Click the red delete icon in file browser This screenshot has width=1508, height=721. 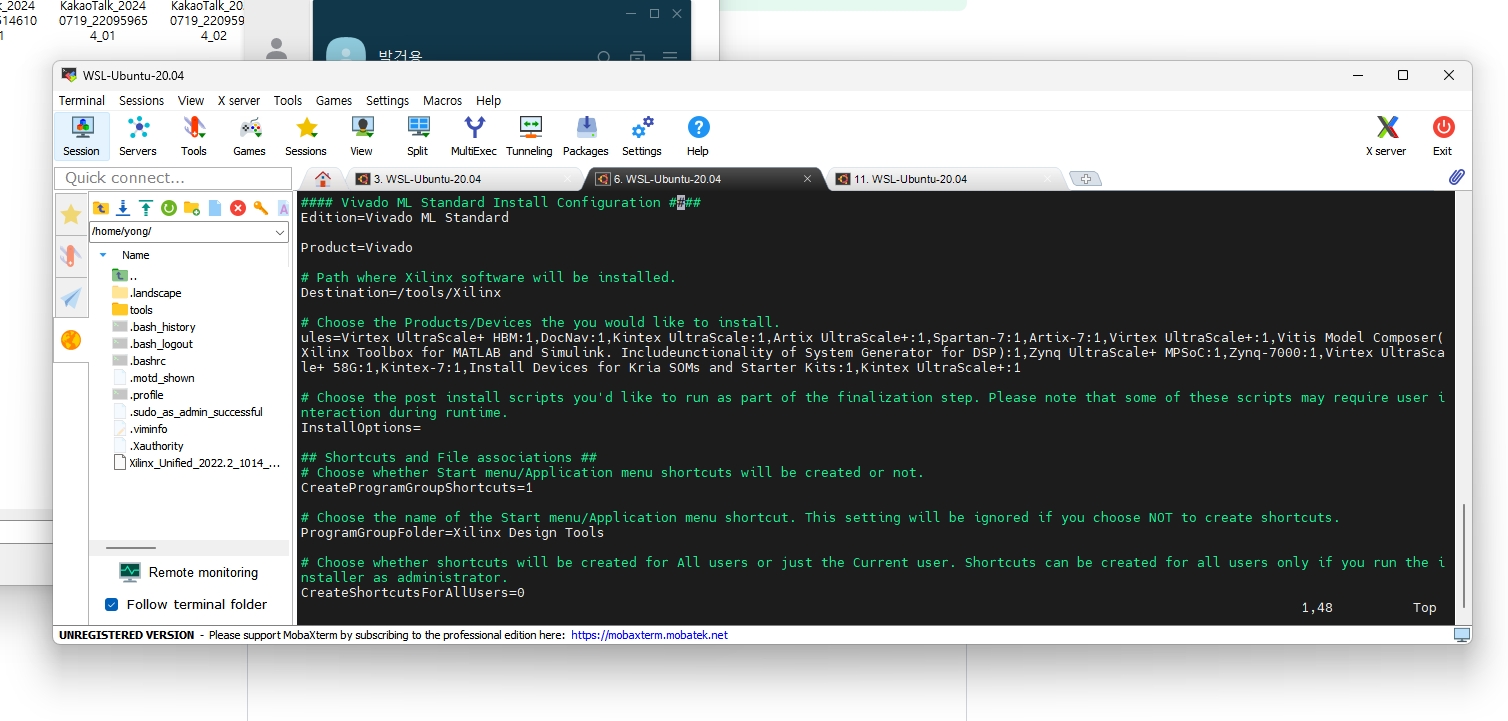coord(238,208)
